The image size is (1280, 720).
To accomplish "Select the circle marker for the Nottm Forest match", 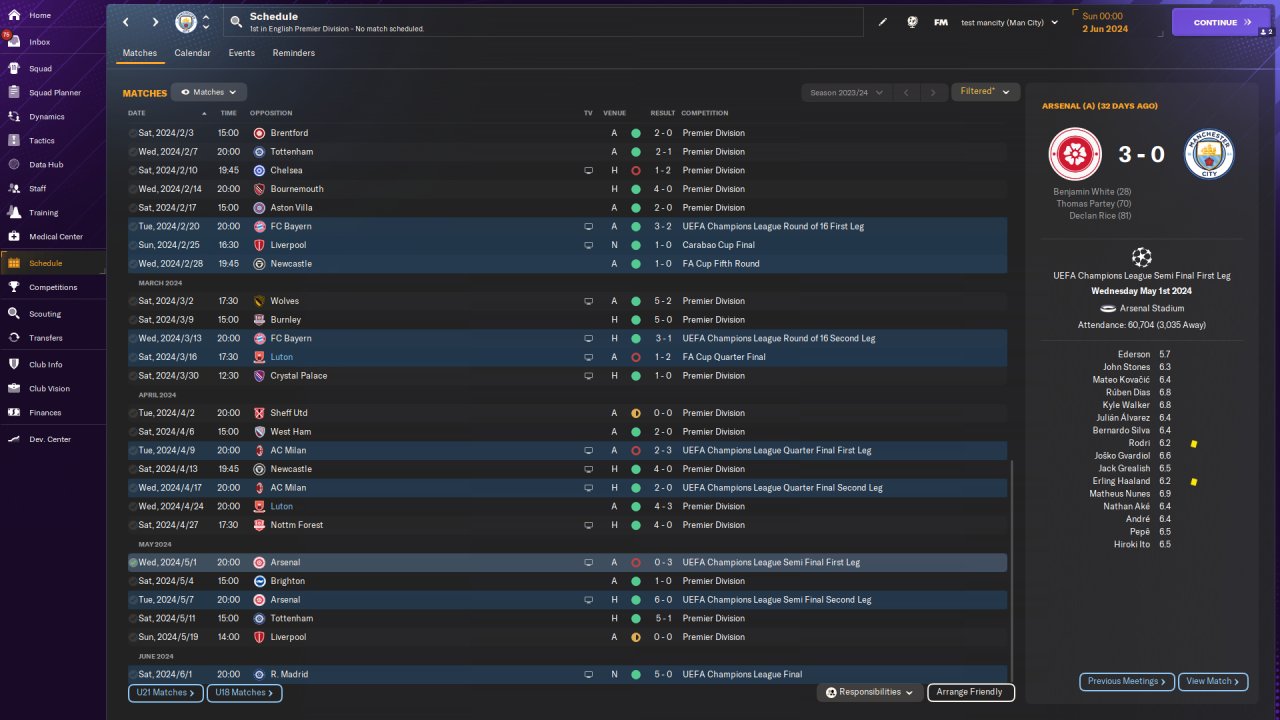I will [133, 525].
